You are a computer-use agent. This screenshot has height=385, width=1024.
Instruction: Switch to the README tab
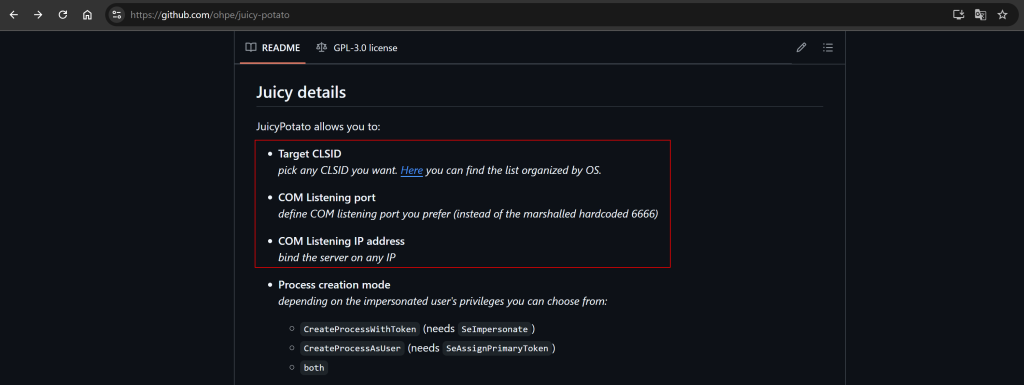click(x=273, y=48)
